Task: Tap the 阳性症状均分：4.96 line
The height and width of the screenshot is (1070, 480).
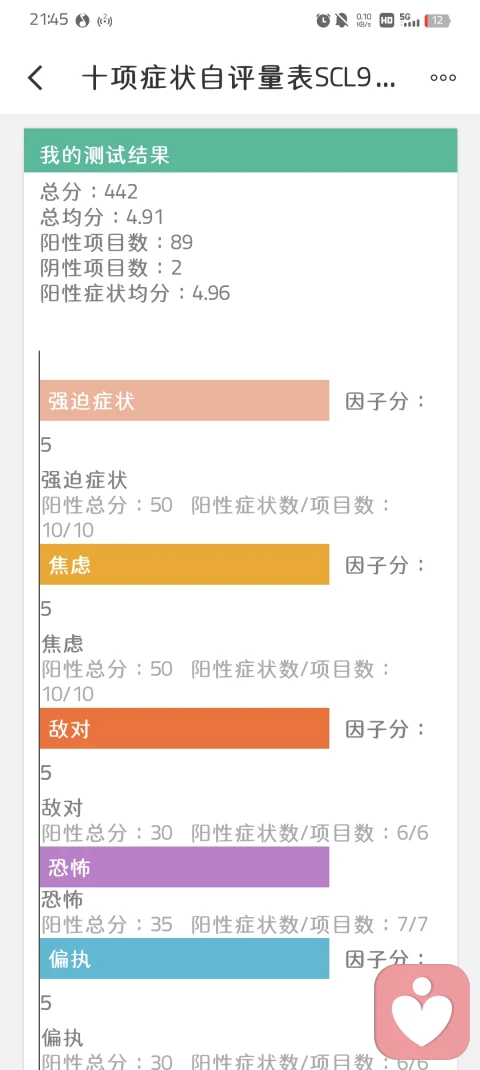Action: 135,293
